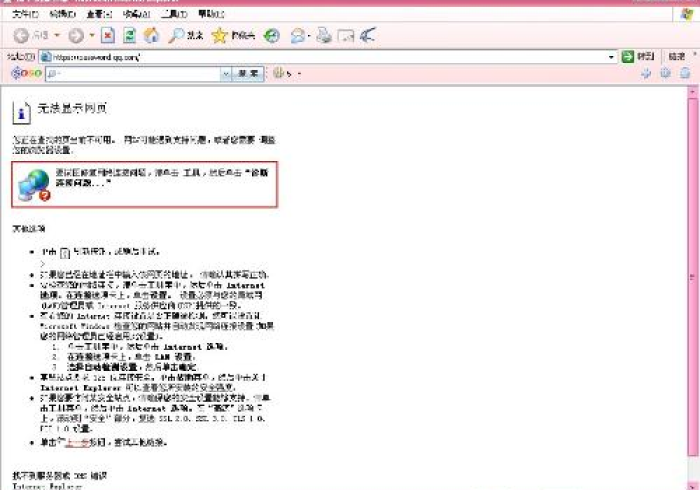The image size is (700, 490).
Task: Click the Back navigation button
Action: pos(20,36)
